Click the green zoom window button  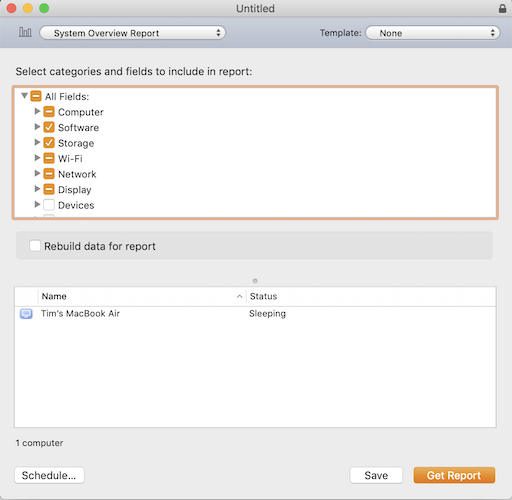coord(44,8)
